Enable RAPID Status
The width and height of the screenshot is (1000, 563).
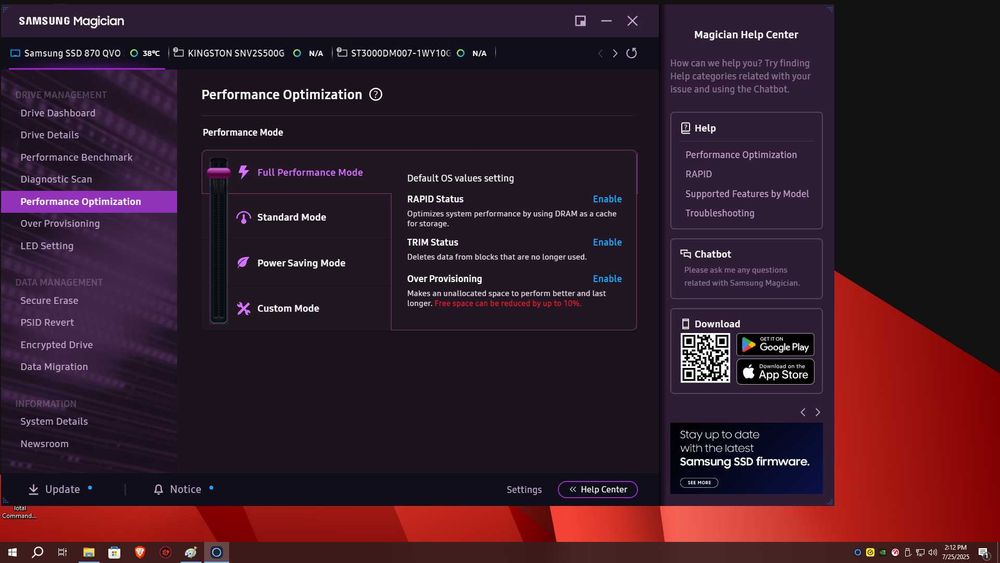pyautogui.click(x=607, y=199)
